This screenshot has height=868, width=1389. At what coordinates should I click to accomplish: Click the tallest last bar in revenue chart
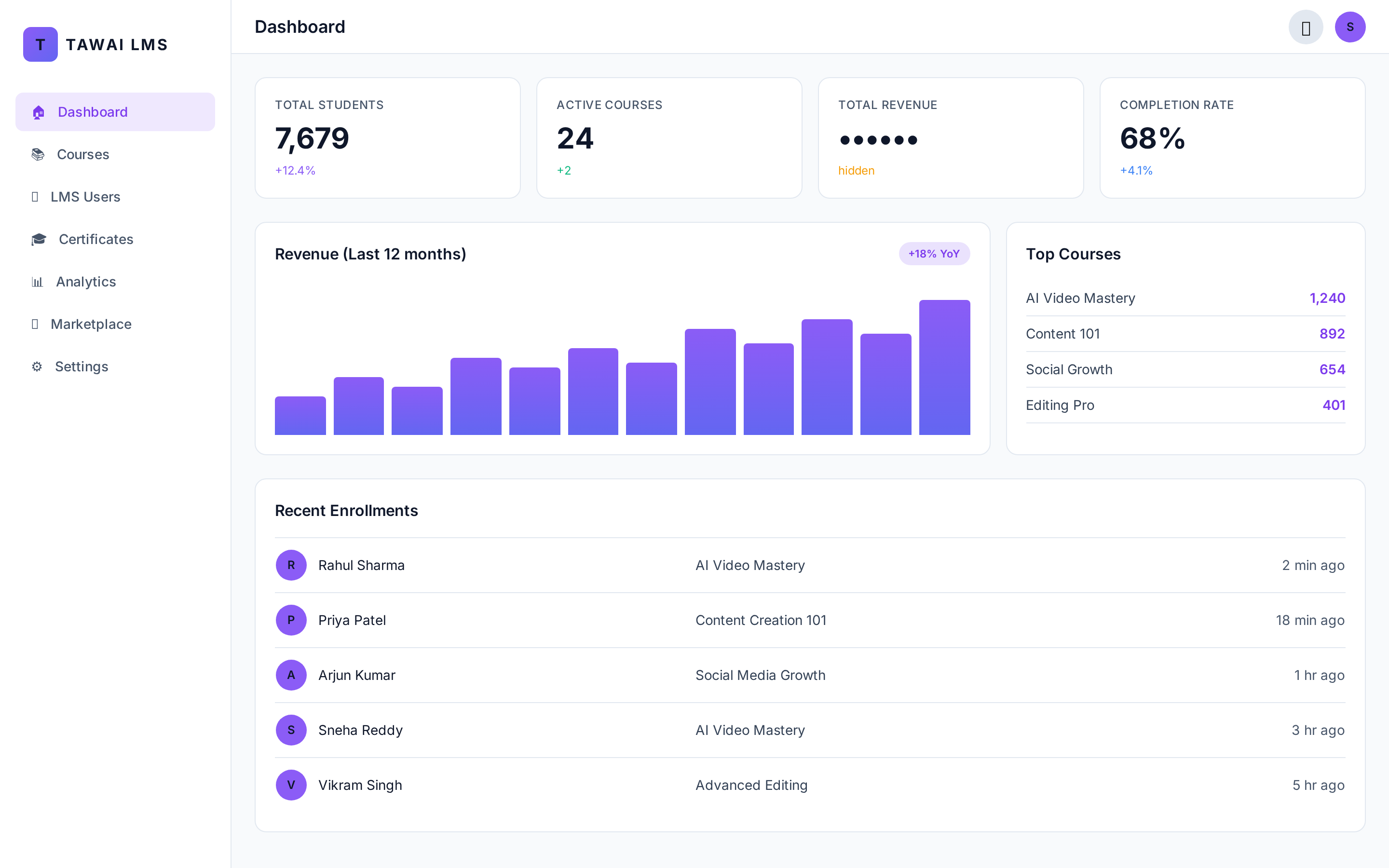944,367
